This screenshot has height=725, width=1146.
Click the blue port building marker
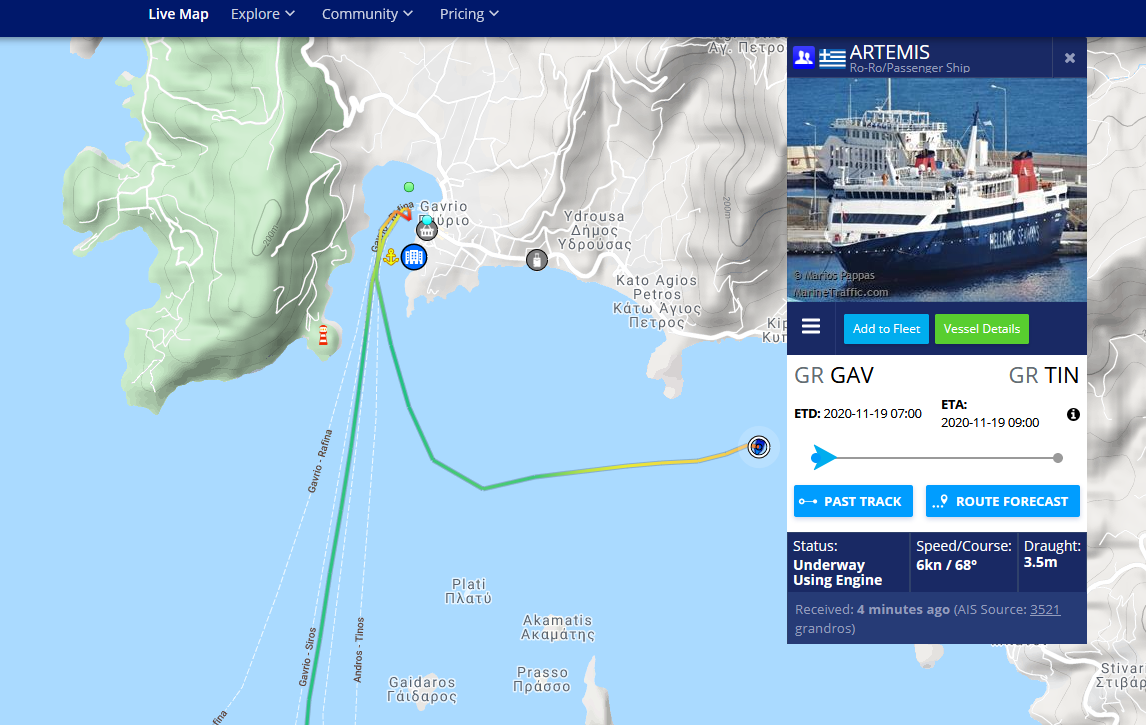[x=414, y=257]
